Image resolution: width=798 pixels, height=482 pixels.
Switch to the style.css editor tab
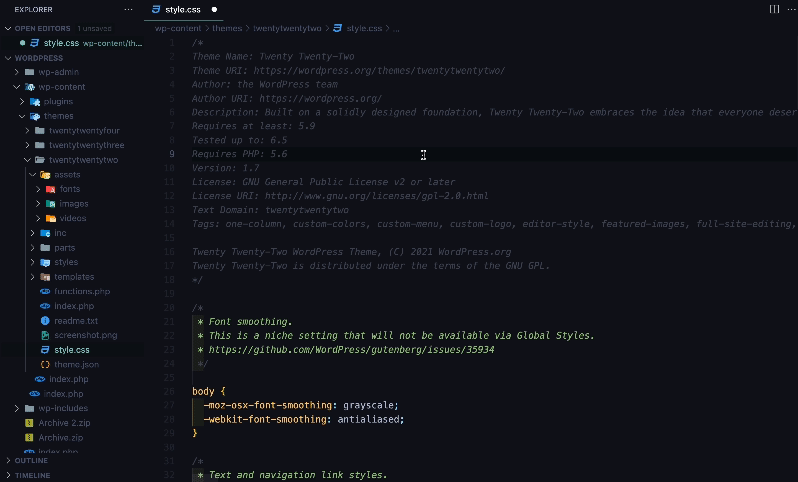184,9
